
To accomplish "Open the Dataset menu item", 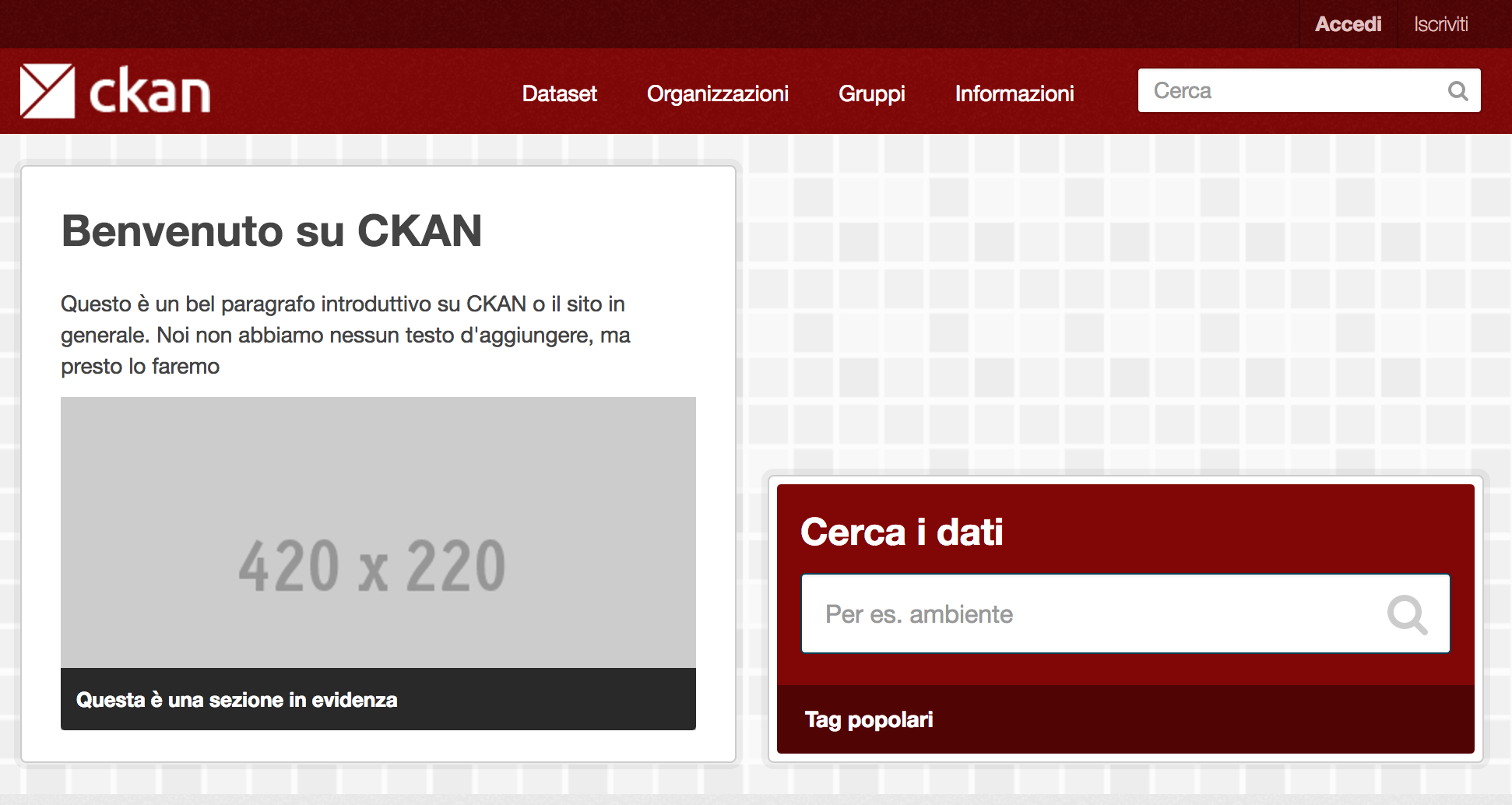I will (x=559, y=93).
